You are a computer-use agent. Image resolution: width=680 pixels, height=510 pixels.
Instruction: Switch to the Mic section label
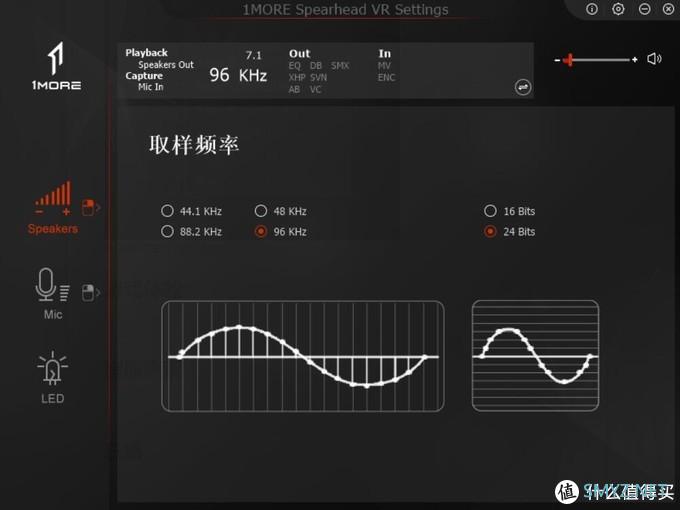click(53, 314)
